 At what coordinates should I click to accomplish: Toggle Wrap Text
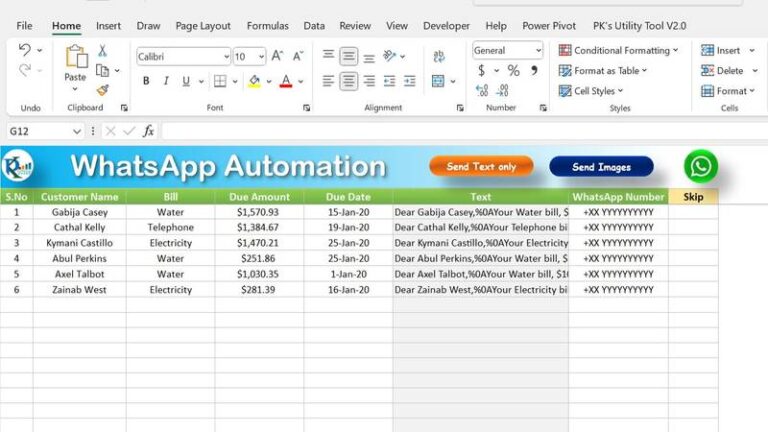439,56
